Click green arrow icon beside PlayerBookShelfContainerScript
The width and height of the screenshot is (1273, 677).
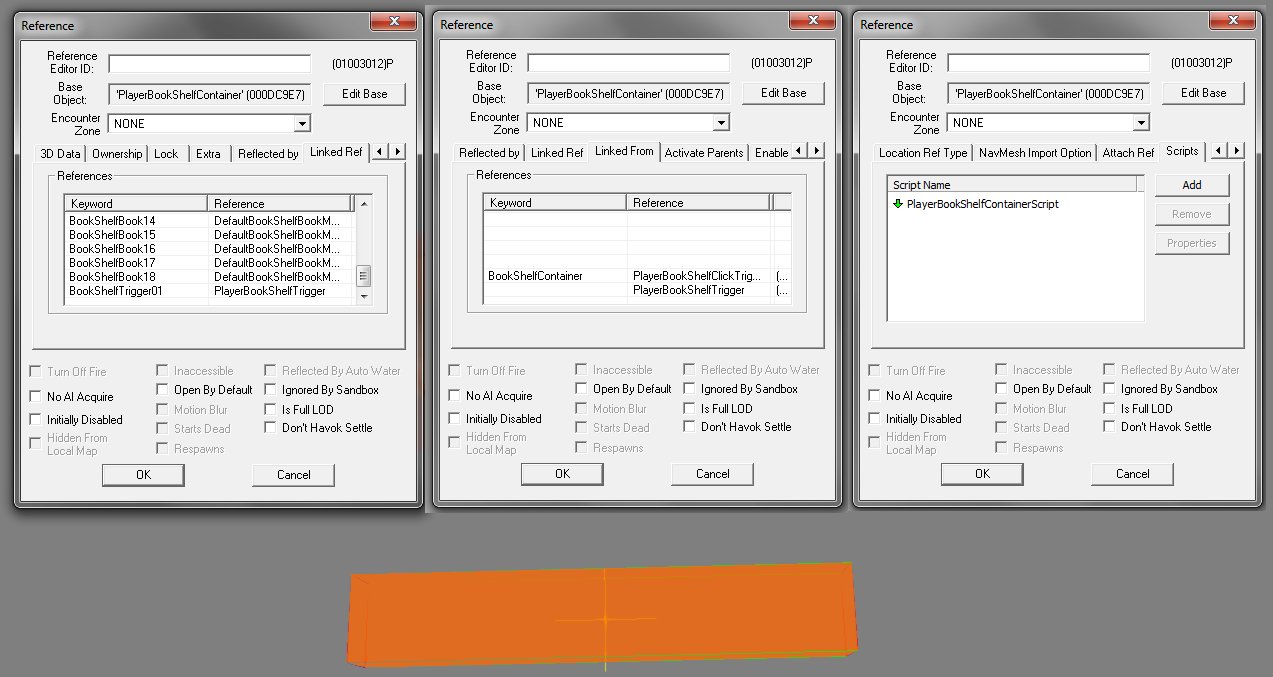point(897,203)
